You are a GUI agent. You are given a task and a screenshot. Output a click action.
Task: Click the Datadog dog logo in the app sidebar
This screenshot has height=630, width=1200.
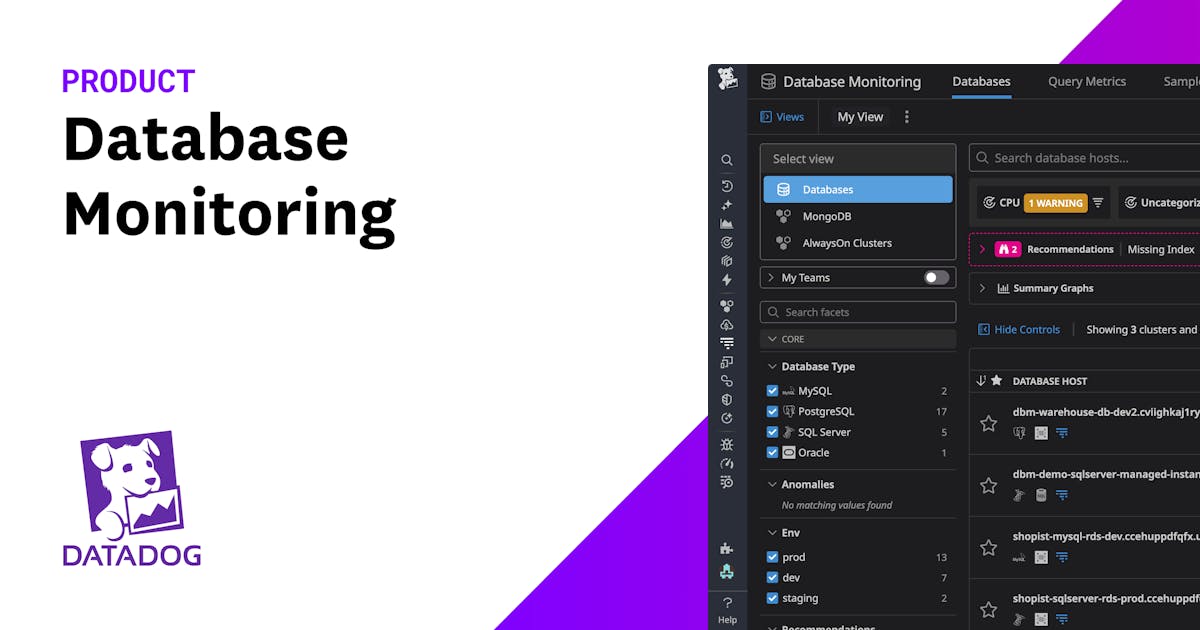coord(727,80)
